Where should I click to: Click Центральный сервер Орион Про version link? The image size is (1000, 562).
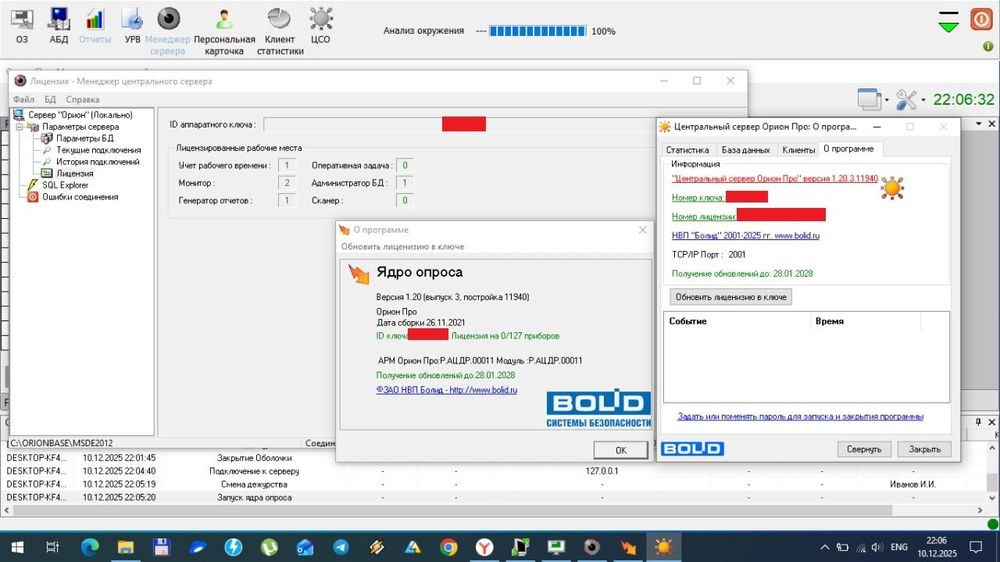774,179
